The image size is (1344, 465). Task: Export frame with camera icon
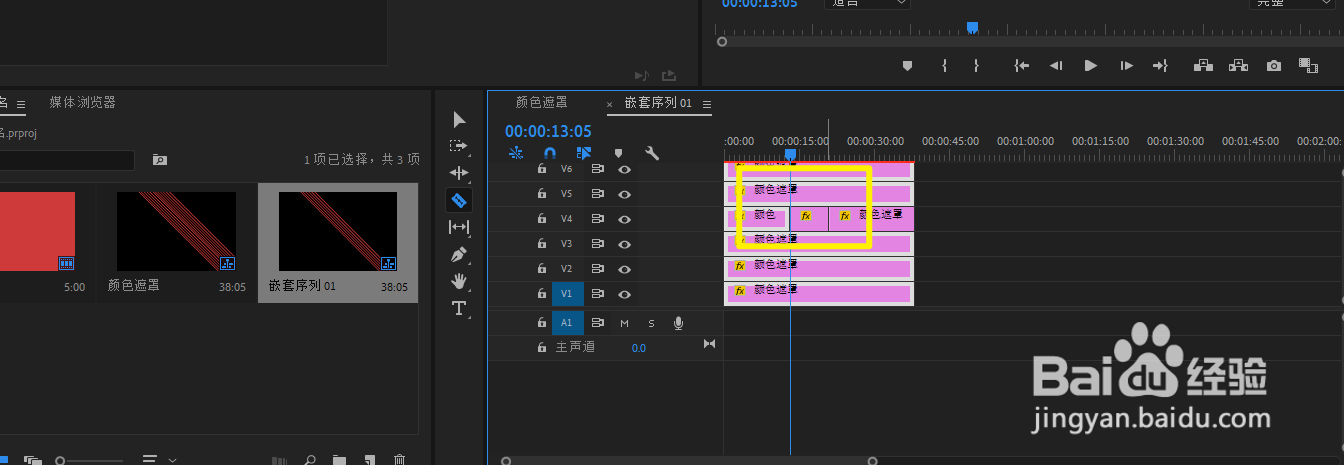coord(1273,65)
